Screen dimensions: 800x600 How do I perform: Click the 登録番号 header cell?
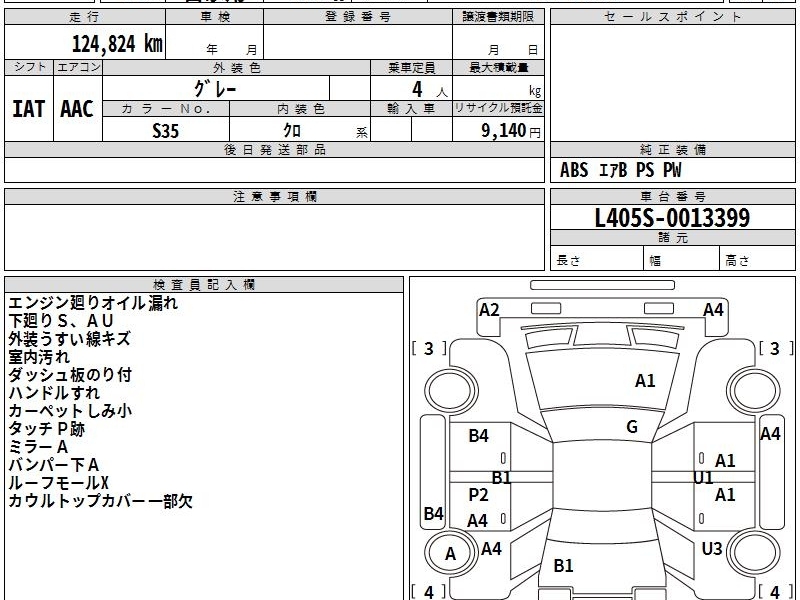pyautogui.click(x=358, y=17)
